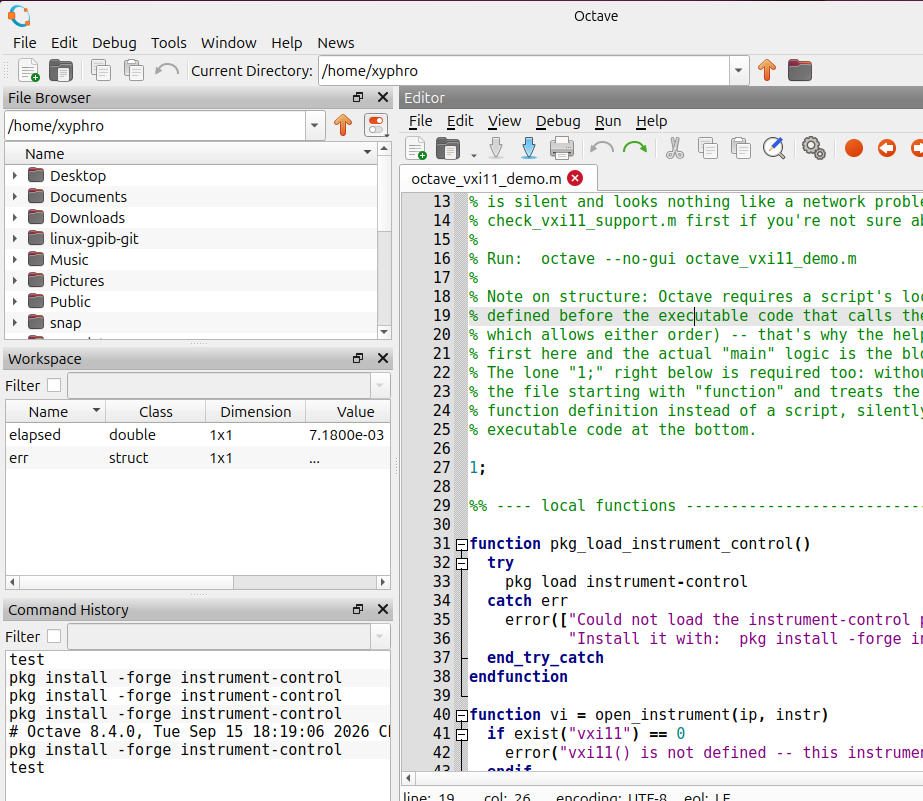Expand the Pictures folder

[x=15, y=281]
